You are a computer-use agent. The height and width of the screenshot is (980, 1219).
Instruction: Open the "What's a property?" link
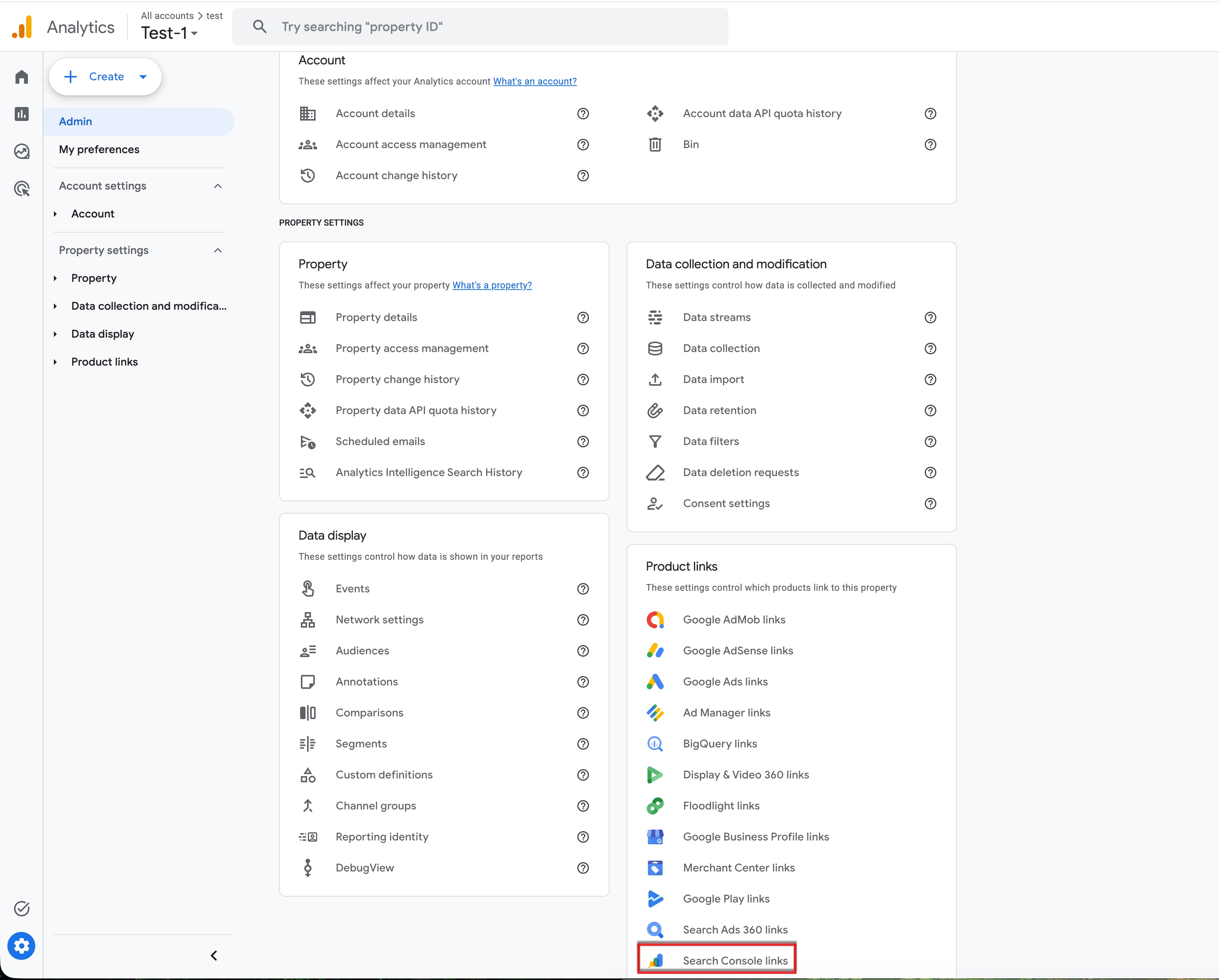(492, 285)
